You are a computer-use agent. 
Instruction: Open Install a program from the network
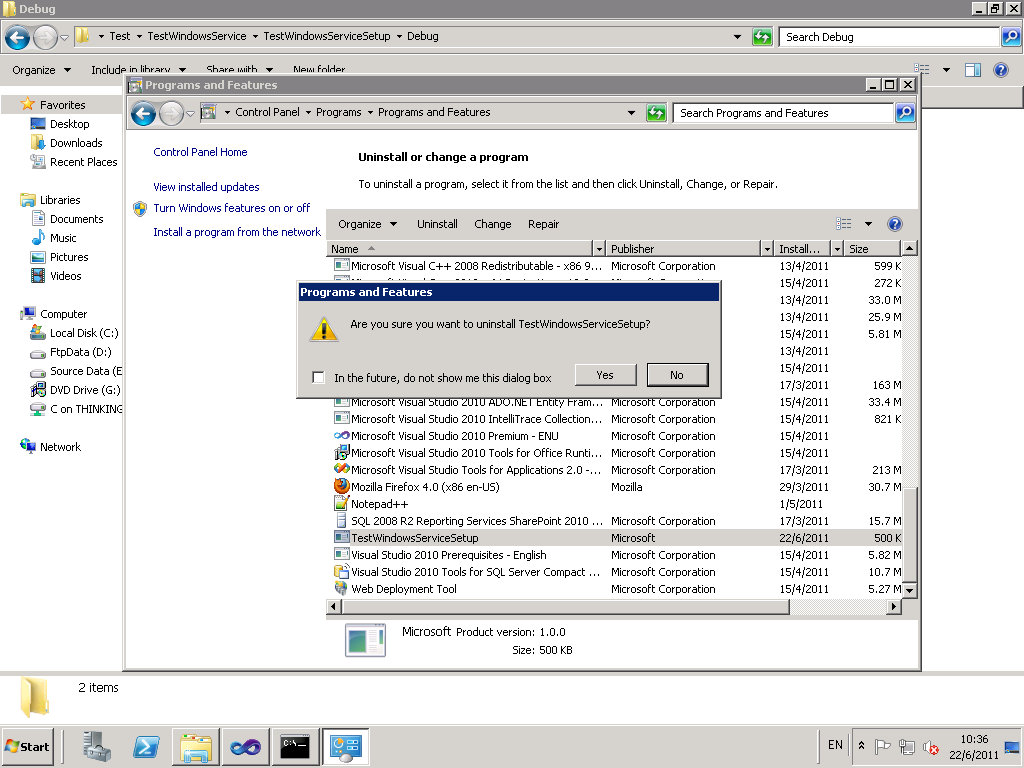coord(237,232)
